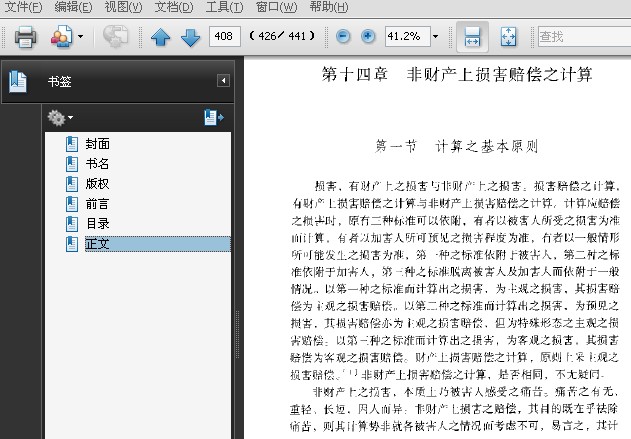Open the 视图(V) menu

click(124, 7)
